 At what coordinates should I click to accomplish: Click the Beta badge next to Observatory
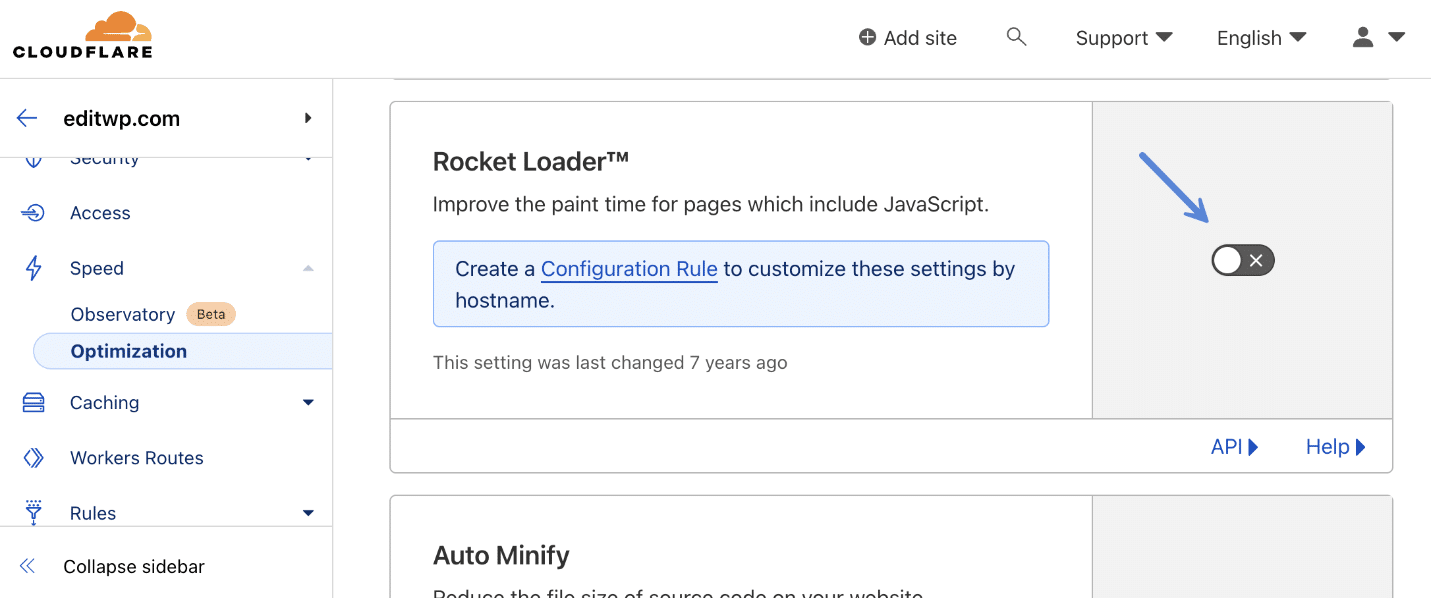[210, 313]
